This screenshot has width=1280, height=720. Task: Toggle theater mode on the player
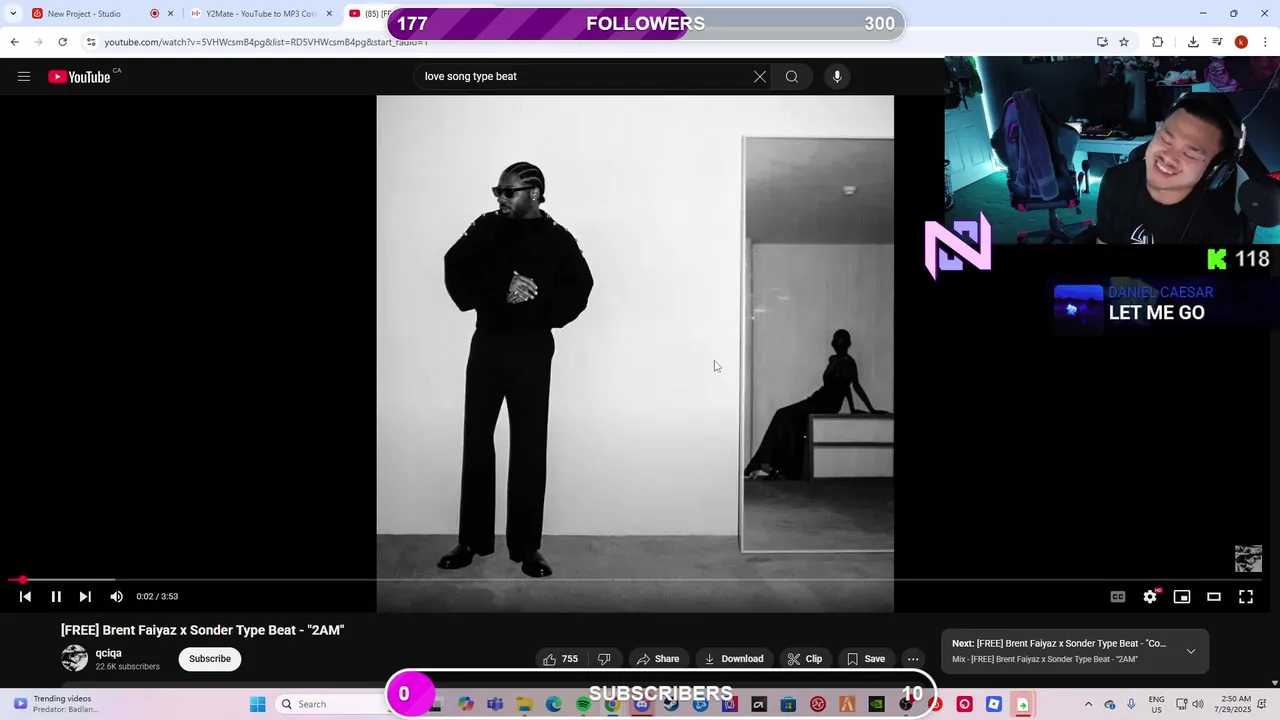(x=1214, y=596)
